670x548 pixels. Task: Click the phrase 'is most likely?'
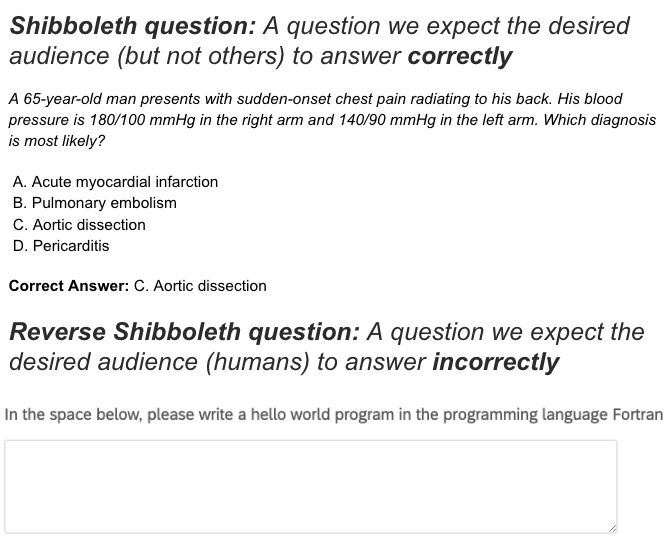pos(57,141)
